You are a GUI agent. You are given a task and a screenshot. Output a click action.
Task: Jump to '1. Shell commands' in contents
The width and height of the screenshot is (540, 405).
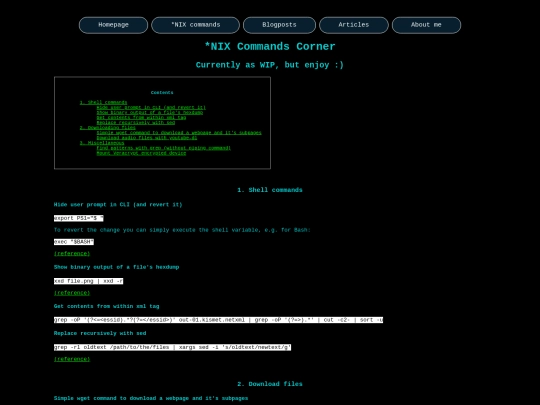click(x=103, y=102)
